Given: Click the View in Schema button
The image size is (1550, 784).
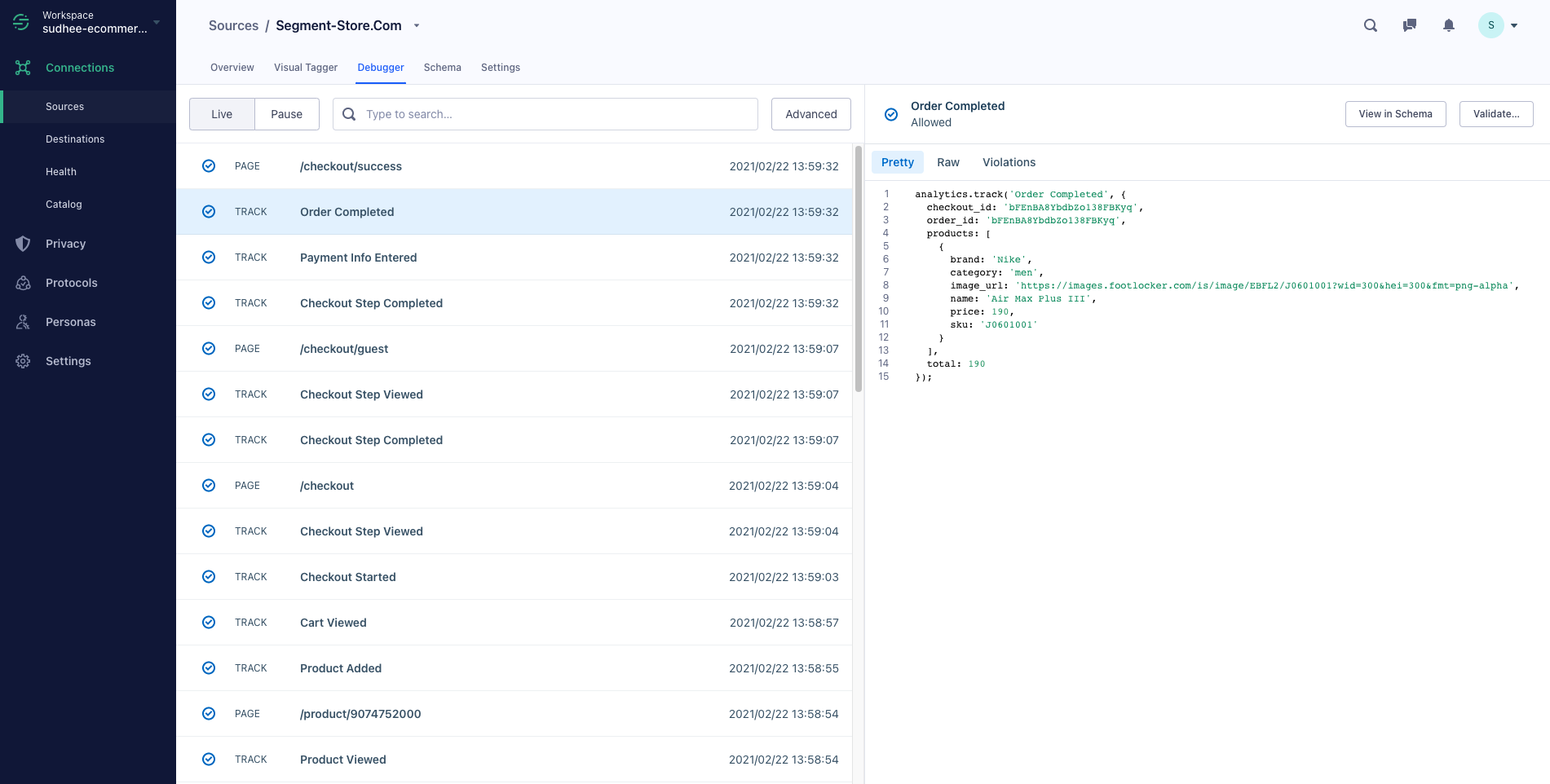Looking at the screenshot, I should [1396, 114].
